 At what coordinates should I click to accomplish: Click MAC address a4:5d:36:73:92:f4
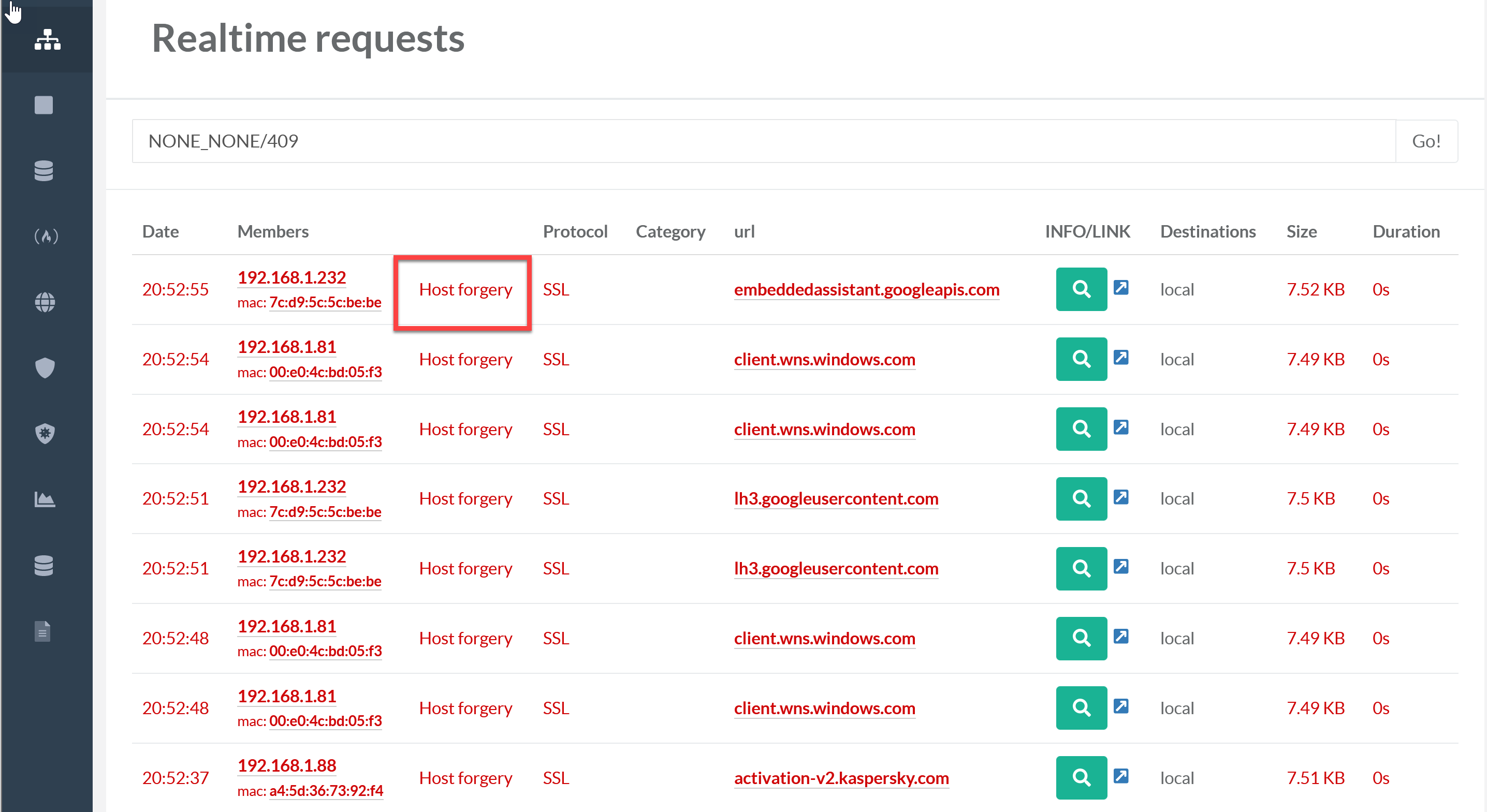(326, 790)
